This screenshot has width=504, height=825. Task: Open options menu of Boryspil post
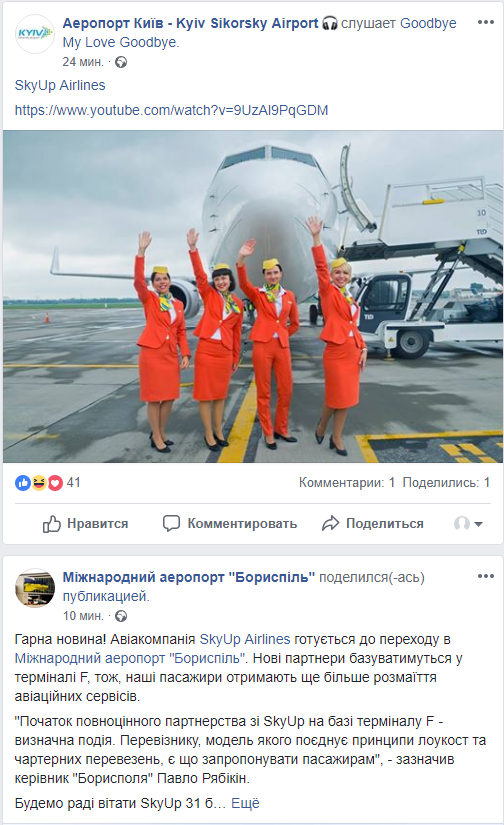[x=485, y=577]
